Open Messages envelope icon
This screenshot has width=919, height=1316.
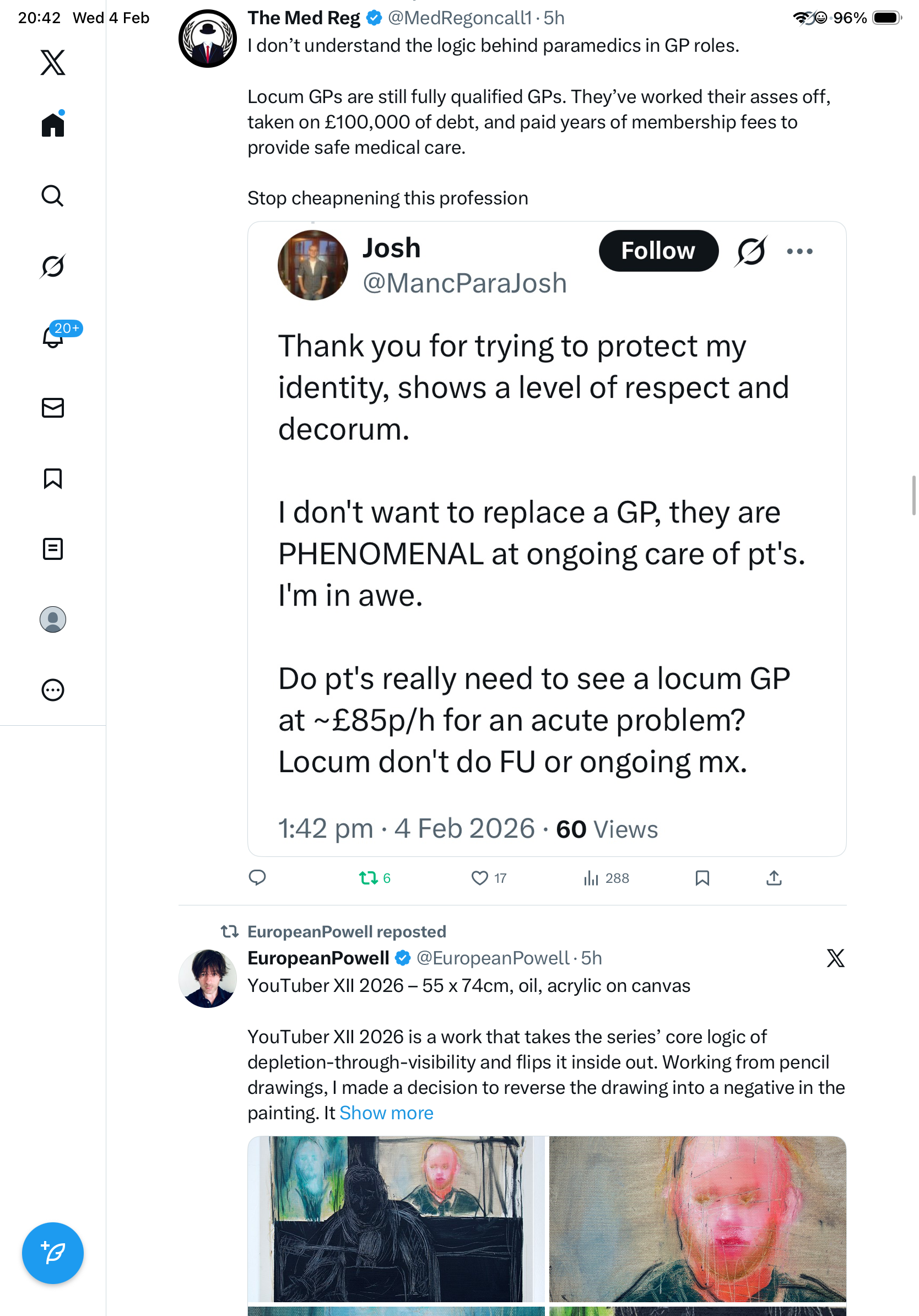pos(53,408)
